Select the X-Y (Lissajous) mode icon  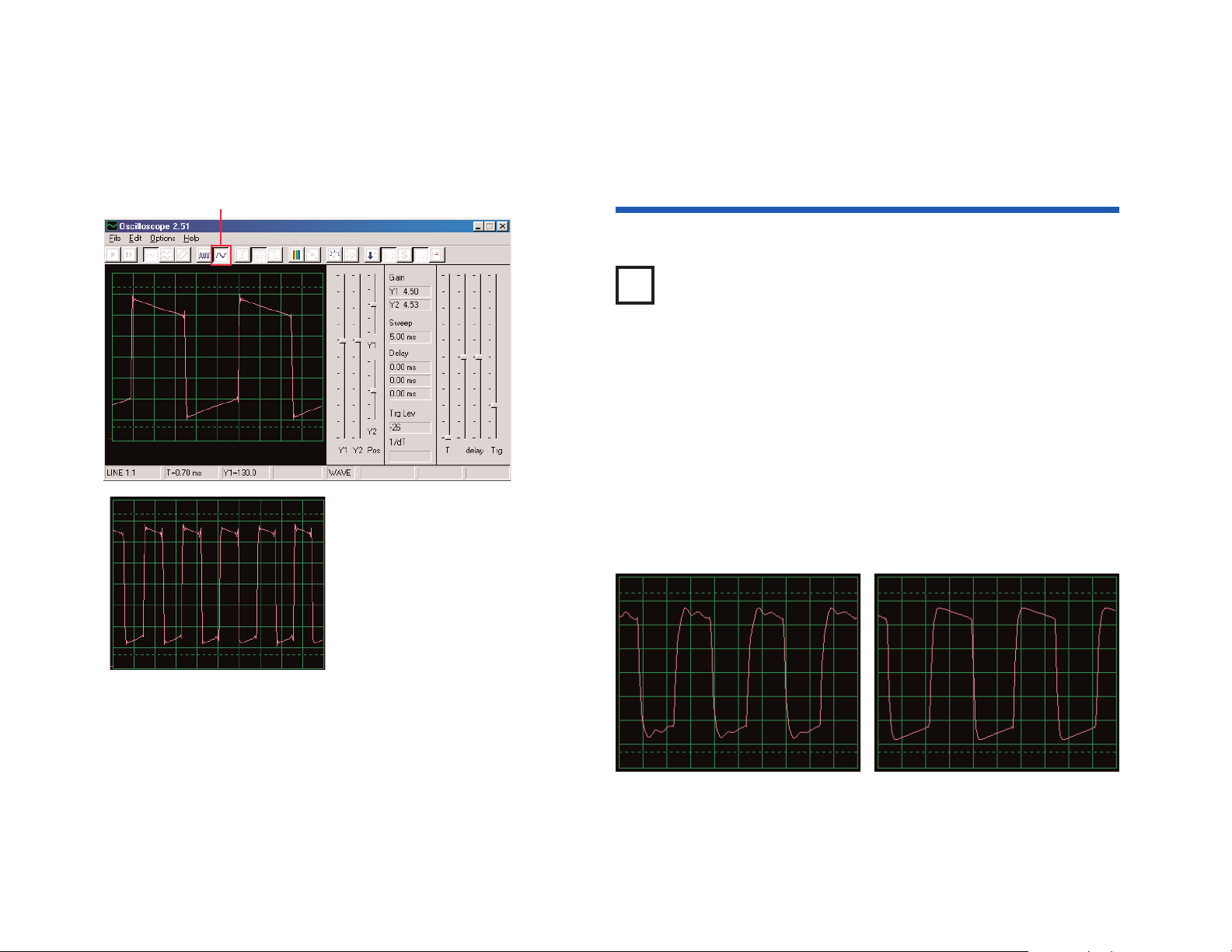(x=183, y=255)
